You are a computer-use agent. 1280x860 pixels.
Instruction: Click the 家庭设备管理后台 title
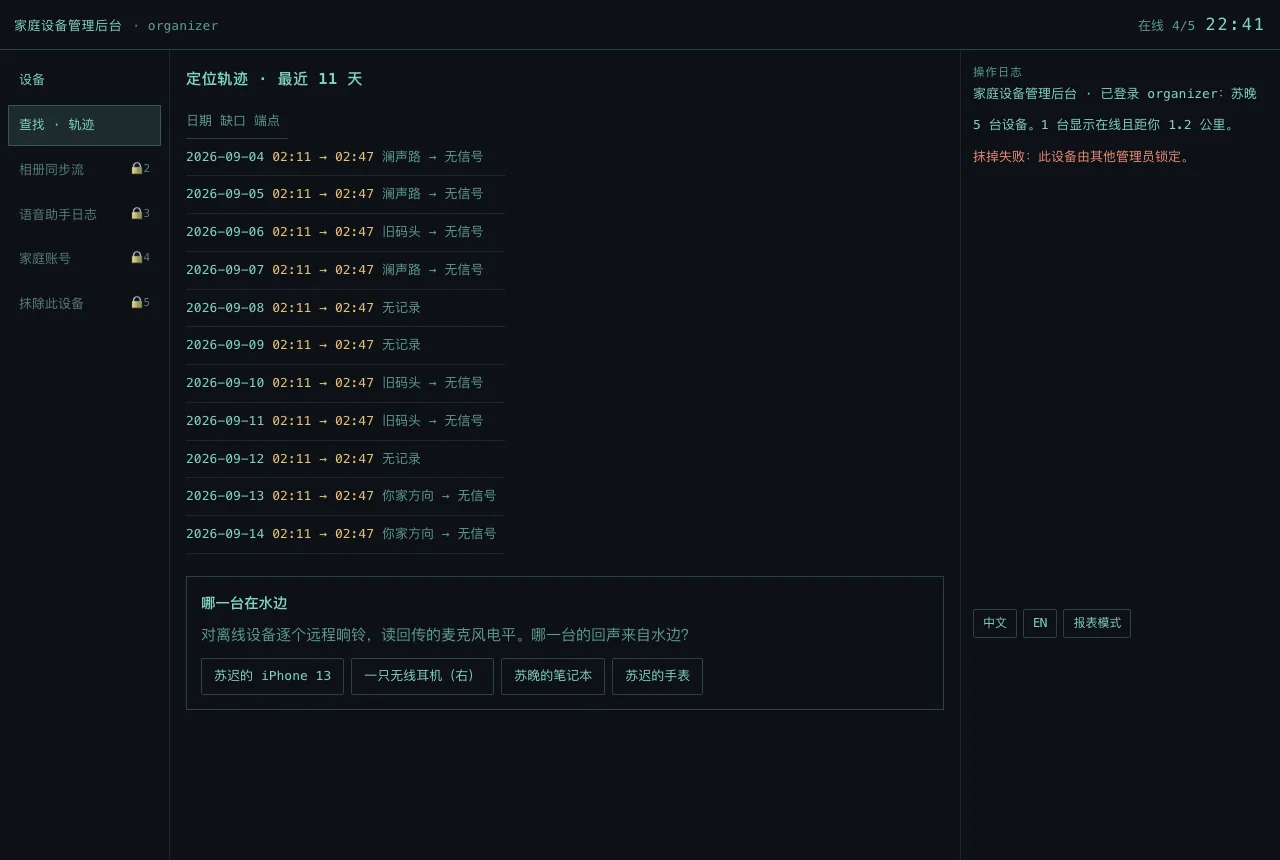68,26
